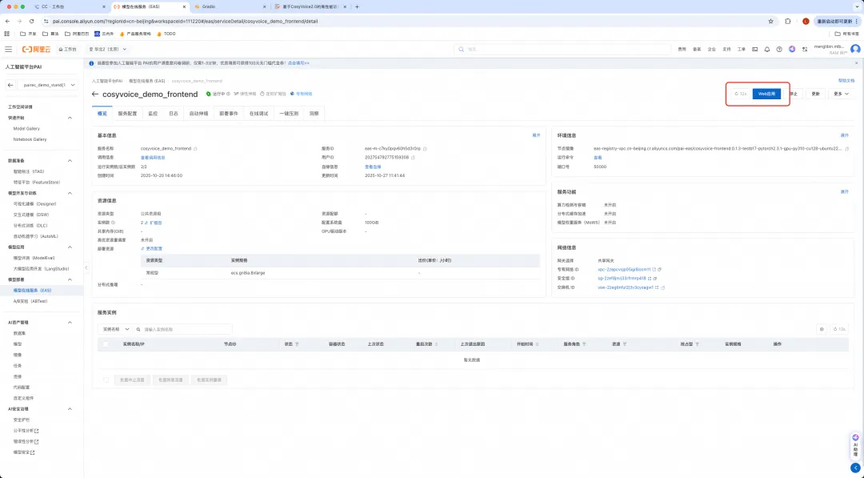Tick the checkbox below the instance table
Viewport: 864px width, 478px height.
pyautogui.click(x=106, y=380)
